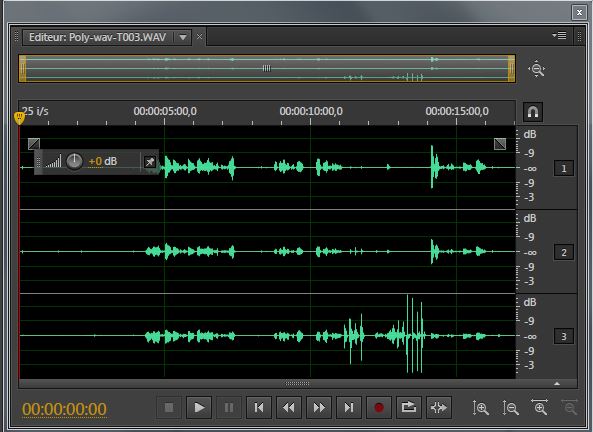The width and height of the screenshot is (593, 432).
Task: Toggle channel 1 enable button
Action: point(564,168)
